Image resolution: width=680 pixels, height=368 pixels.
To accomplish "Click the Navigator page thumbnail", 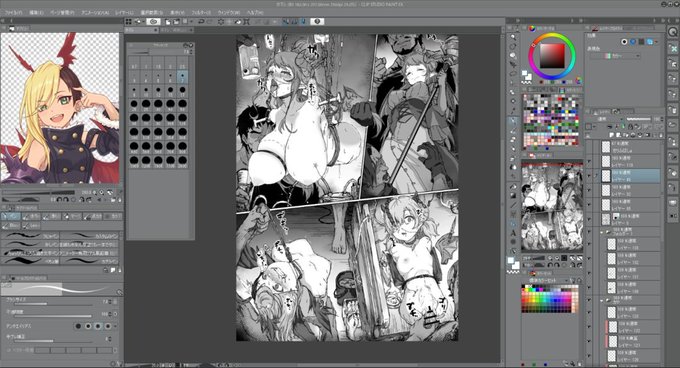I will [552, 207].
